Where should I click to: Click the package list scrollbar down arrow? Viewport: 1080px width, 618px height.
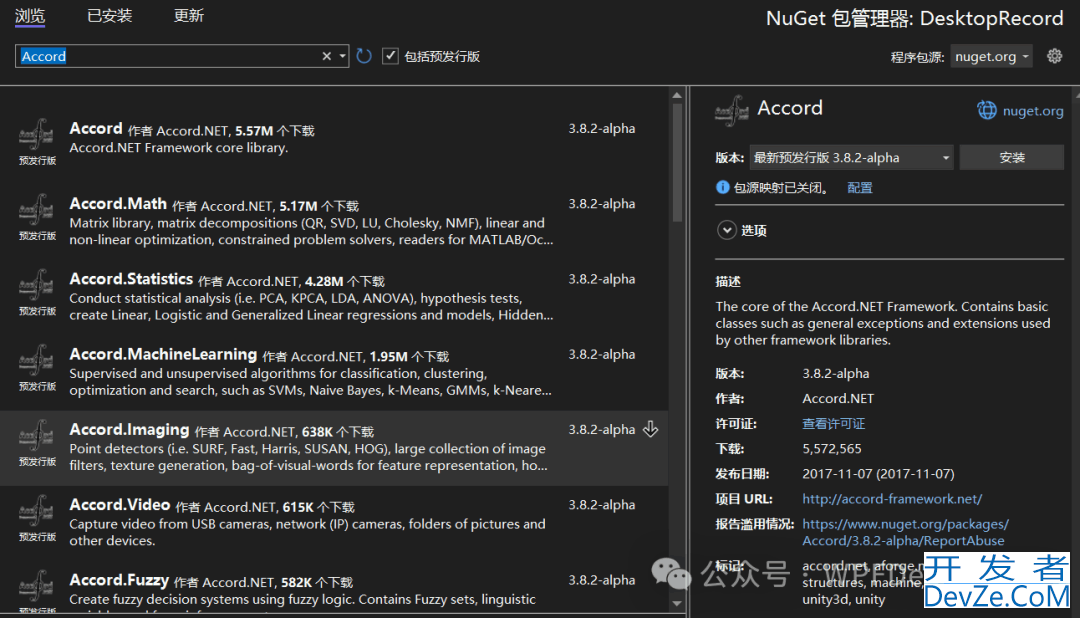[676, 603]
